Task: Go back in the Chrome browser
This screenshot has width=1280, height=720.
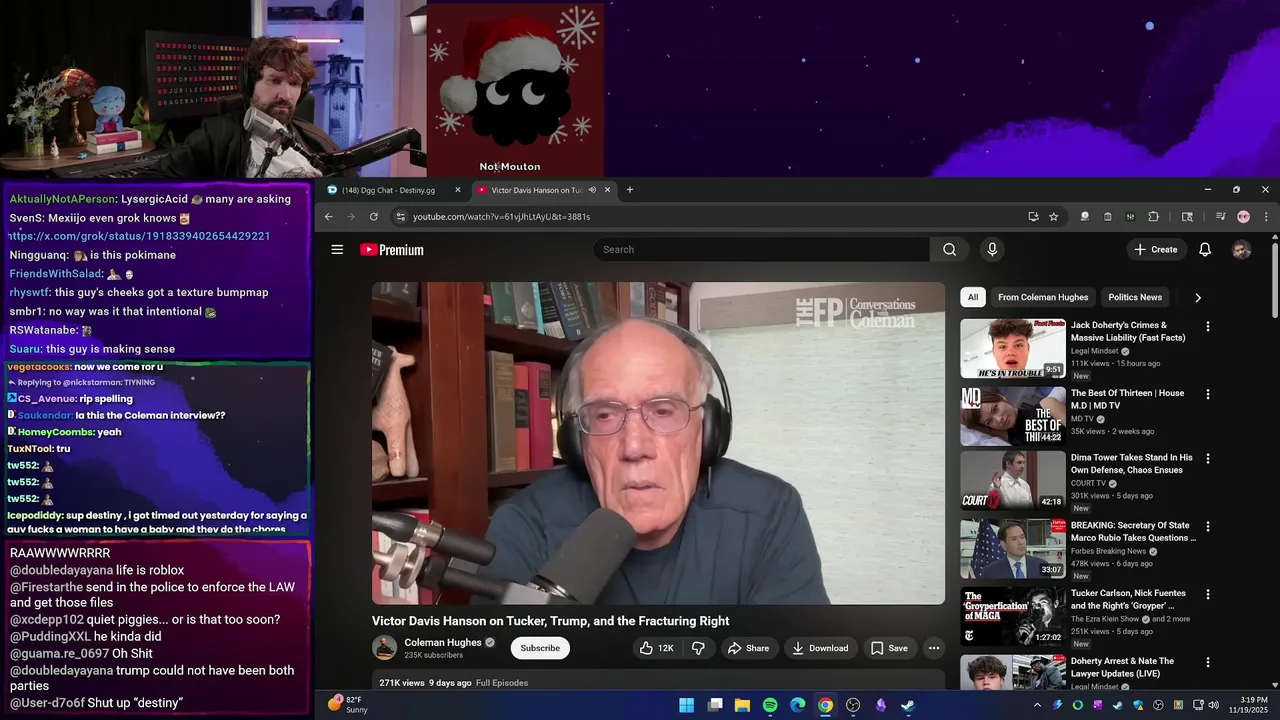Action: (x=328, y=217)
